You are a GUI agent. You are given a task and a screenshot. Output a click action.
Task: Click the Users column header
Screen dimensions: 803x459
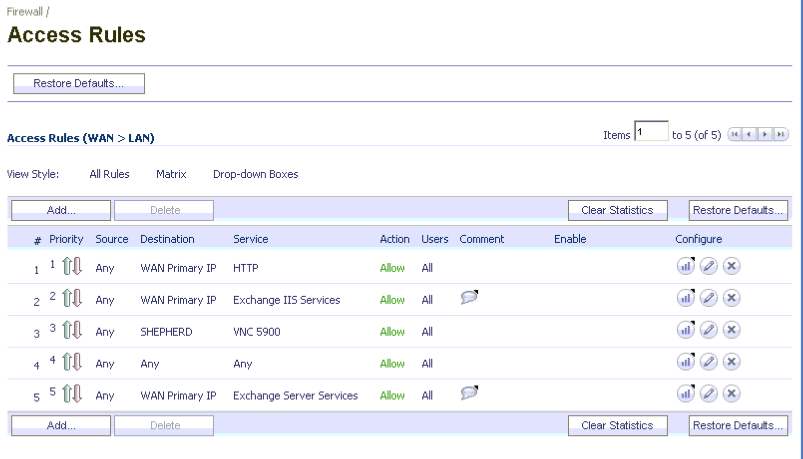pos(435,239)
